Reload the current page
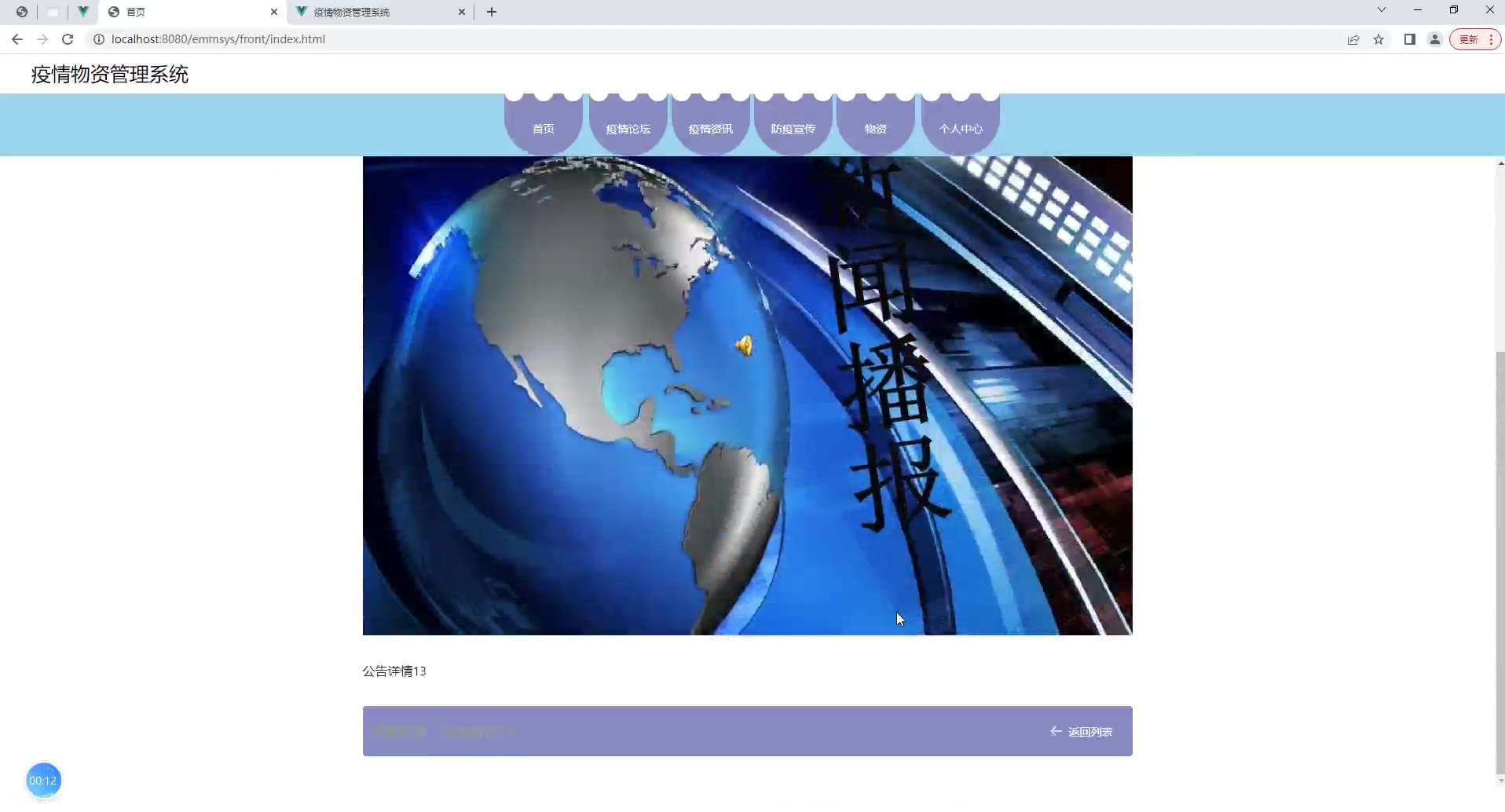The width and height of the screenshot is (1505, 812). click(x=68, y=39)
